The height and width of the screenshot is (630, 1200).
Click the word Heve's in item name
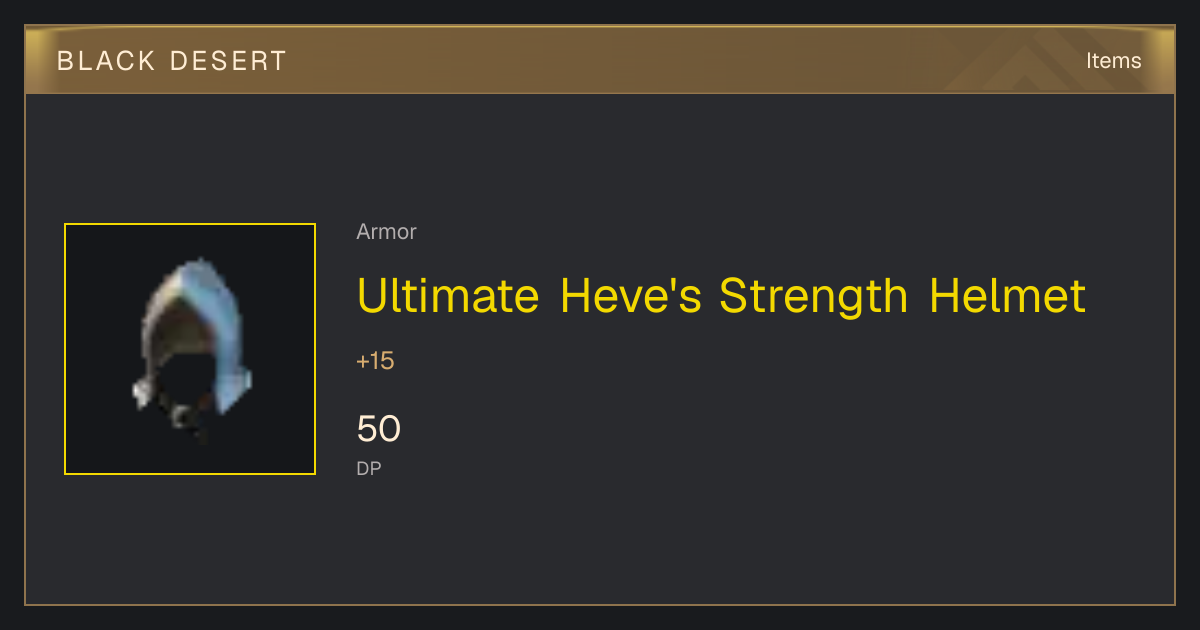(x=630, y=296)
